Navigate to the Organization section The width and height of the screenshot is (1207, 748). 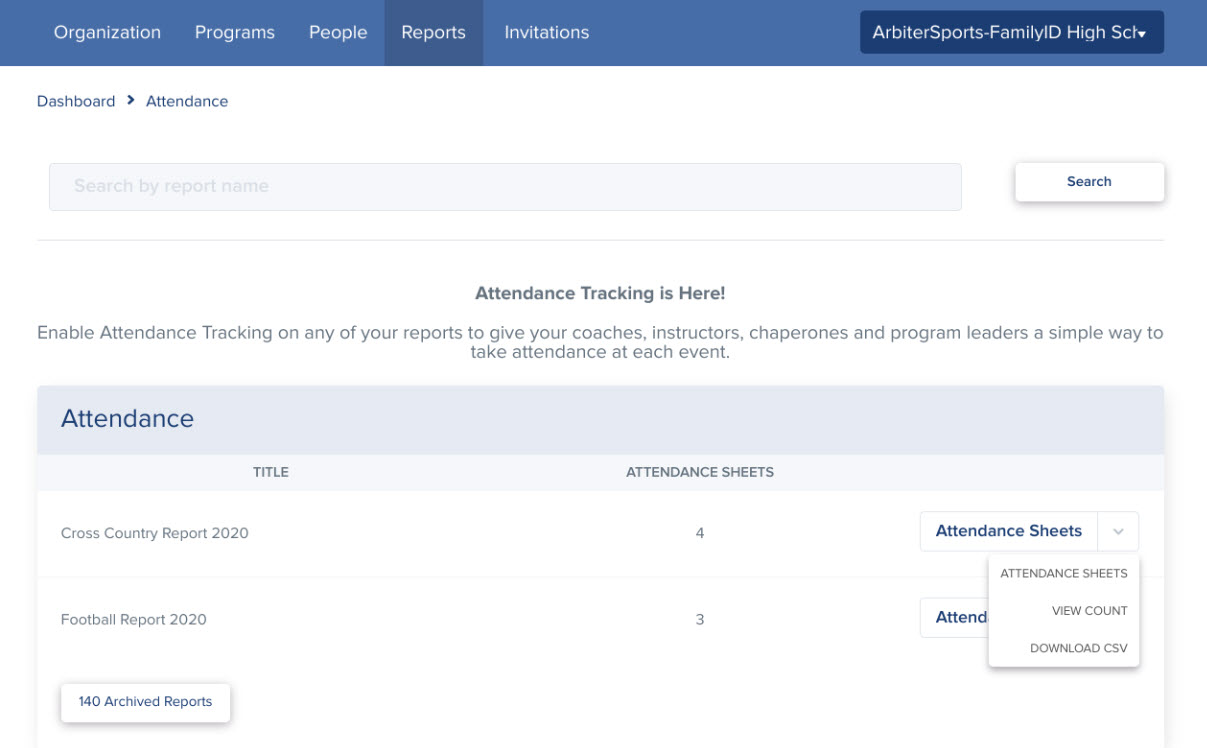pos(106,32)
